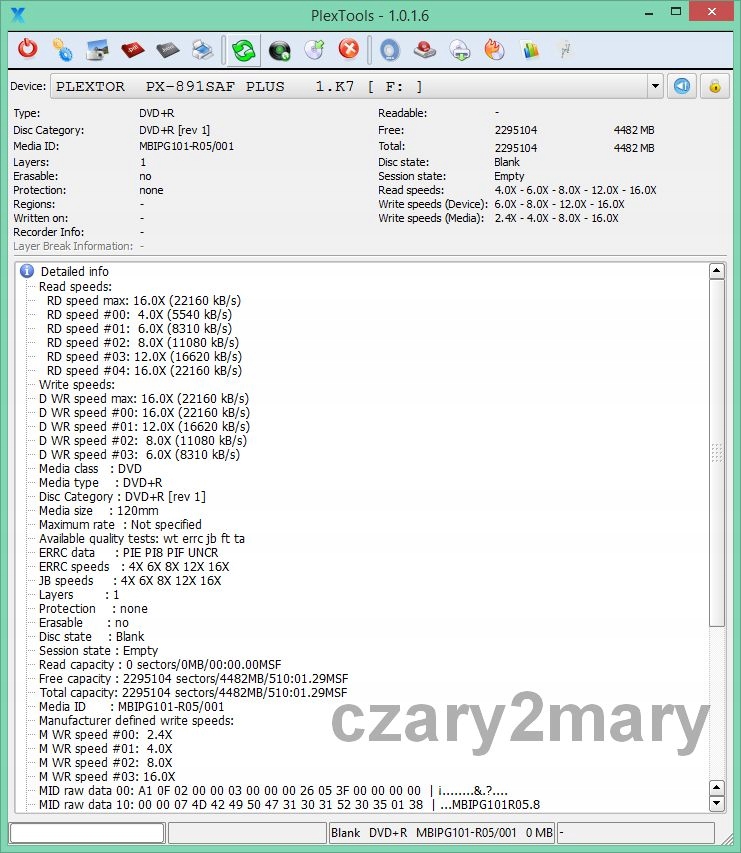Click the picture screenshot icon in toolbar

click(x=97, y=49)
